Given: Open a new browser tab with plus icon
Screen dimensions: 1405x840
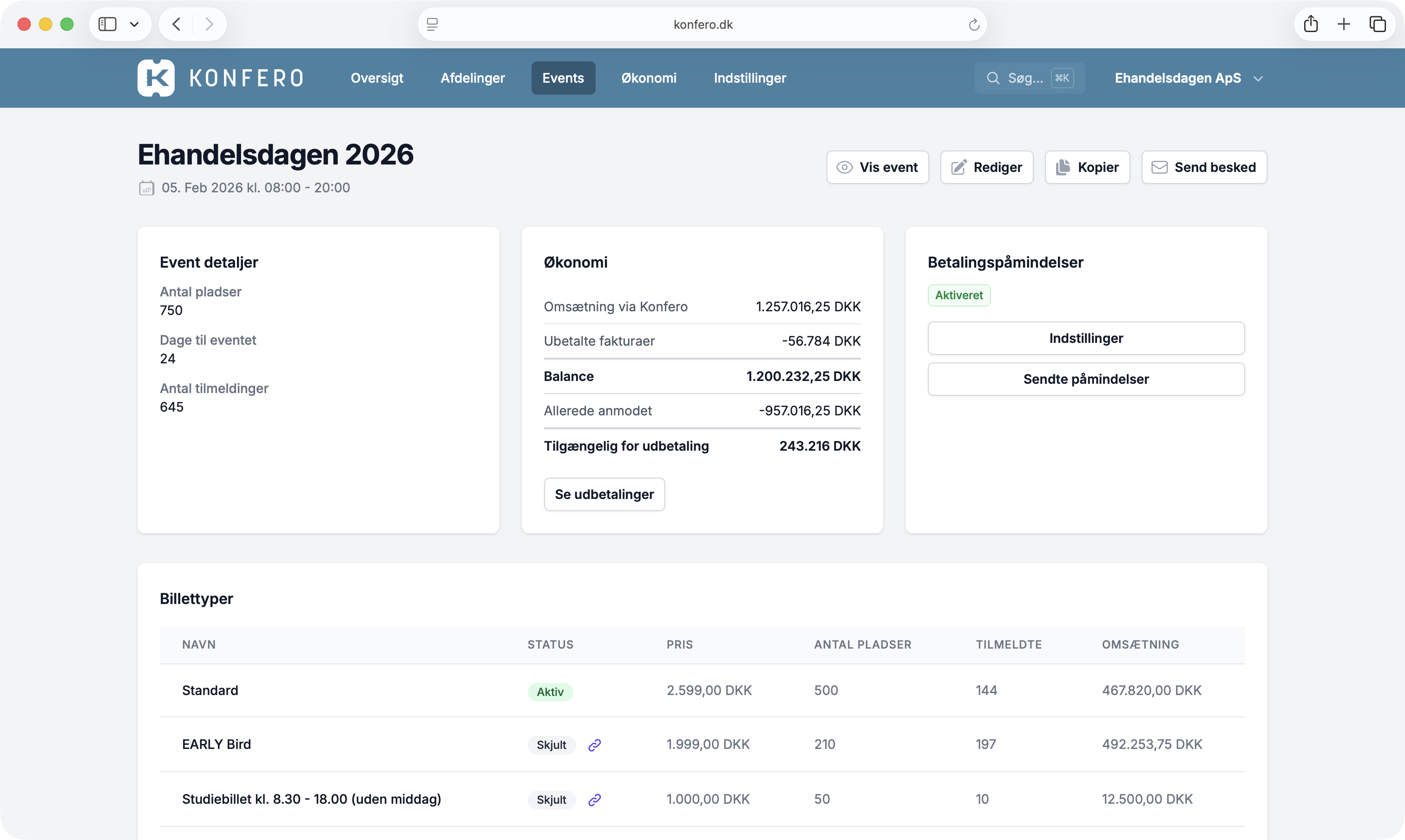Looking at the screenshot, I should (x=1344, y=24).
